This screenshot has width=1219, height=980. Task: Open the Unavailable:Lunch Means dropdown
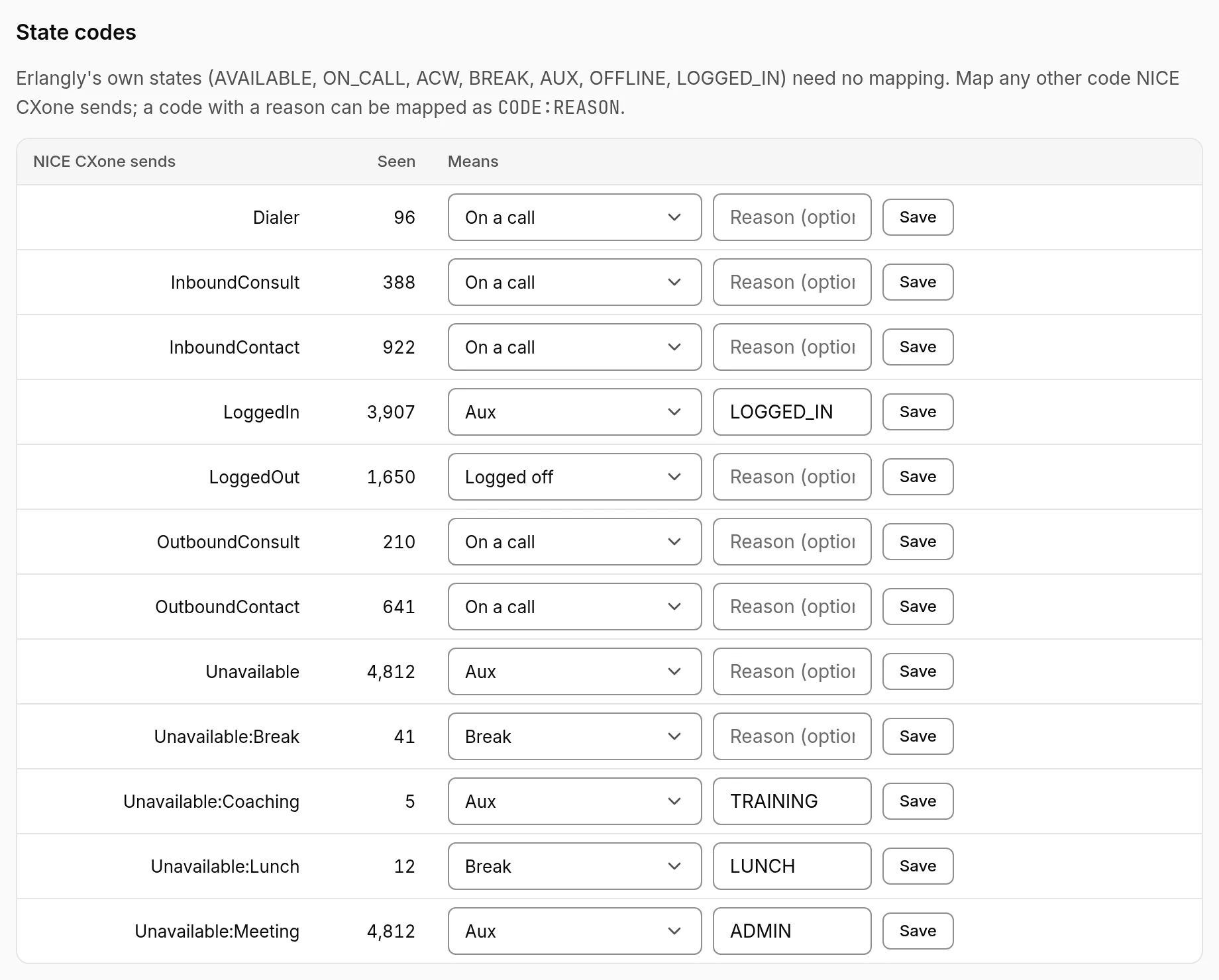tap(574, 866)
